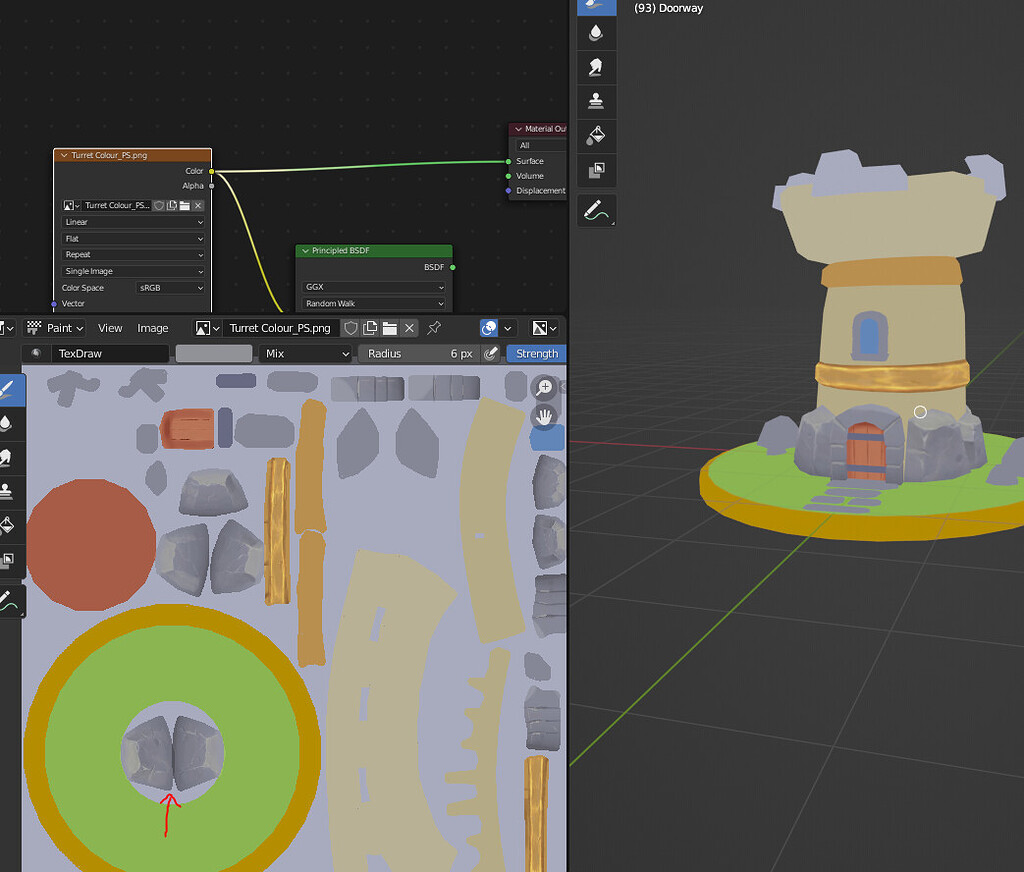Click the "(93) Doorway" viewport label
The width and height of the screenshot is (1024, 872).
(669, 8)
